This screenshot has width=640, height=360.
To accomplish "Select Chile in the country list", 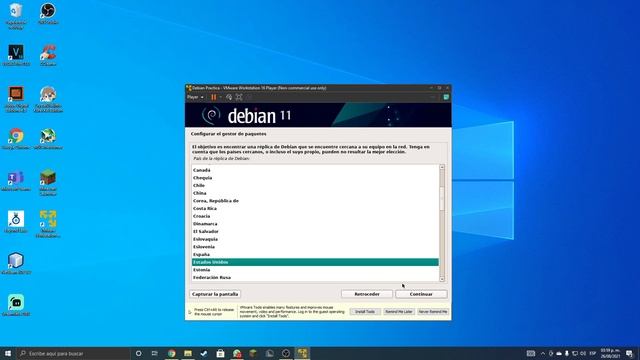I will click(316, 185).
